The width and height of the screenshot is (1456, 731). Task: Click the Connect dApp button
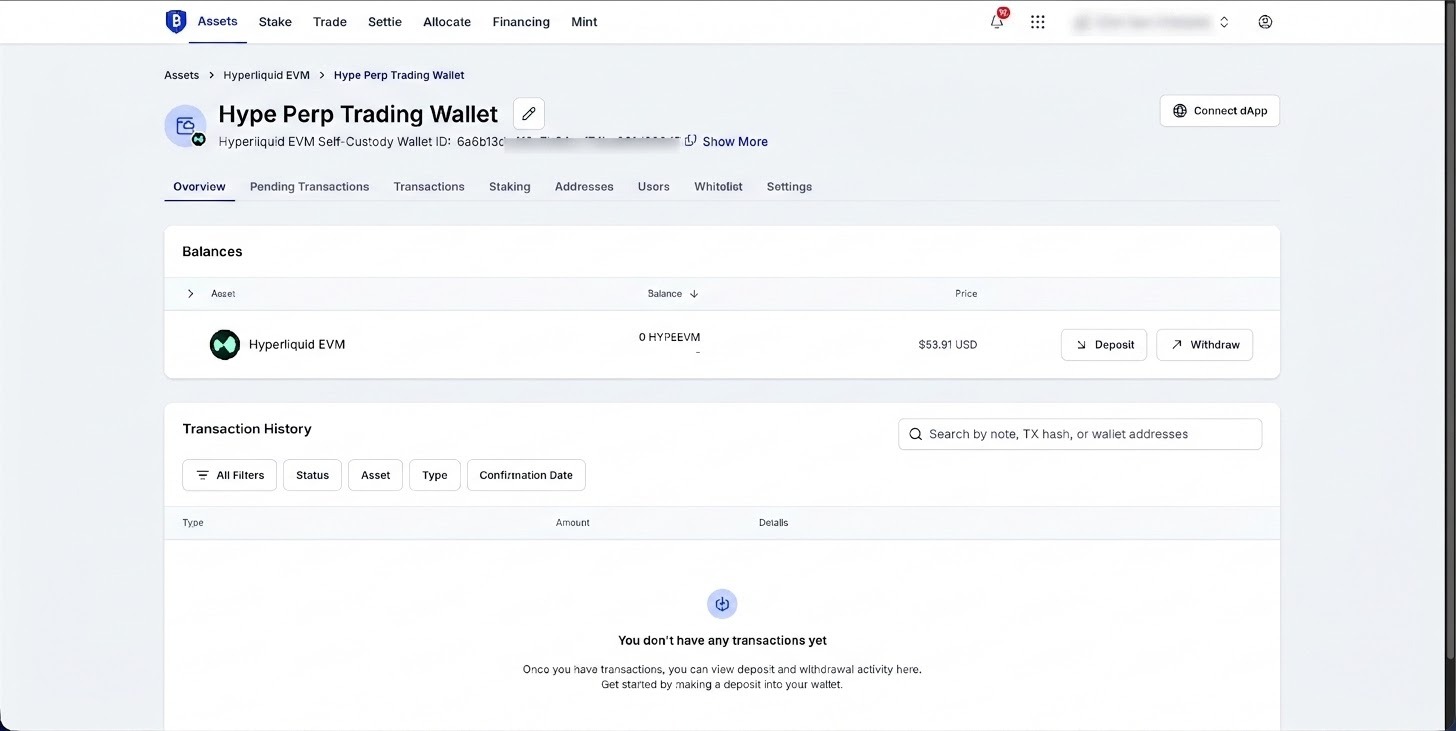1219,111
